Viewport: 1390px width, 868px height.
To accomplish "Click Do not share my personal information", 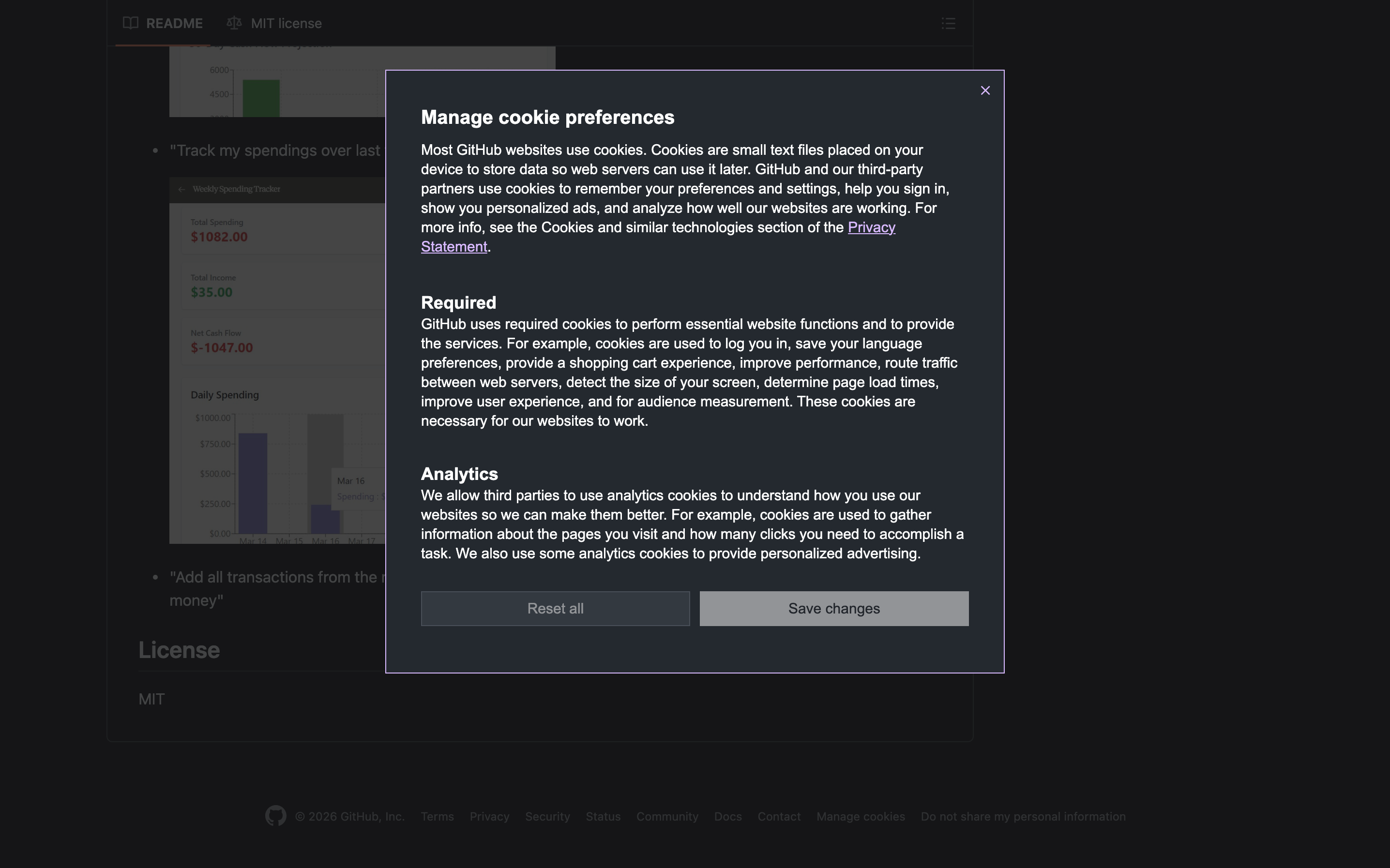I will (x=1023, y=816).
